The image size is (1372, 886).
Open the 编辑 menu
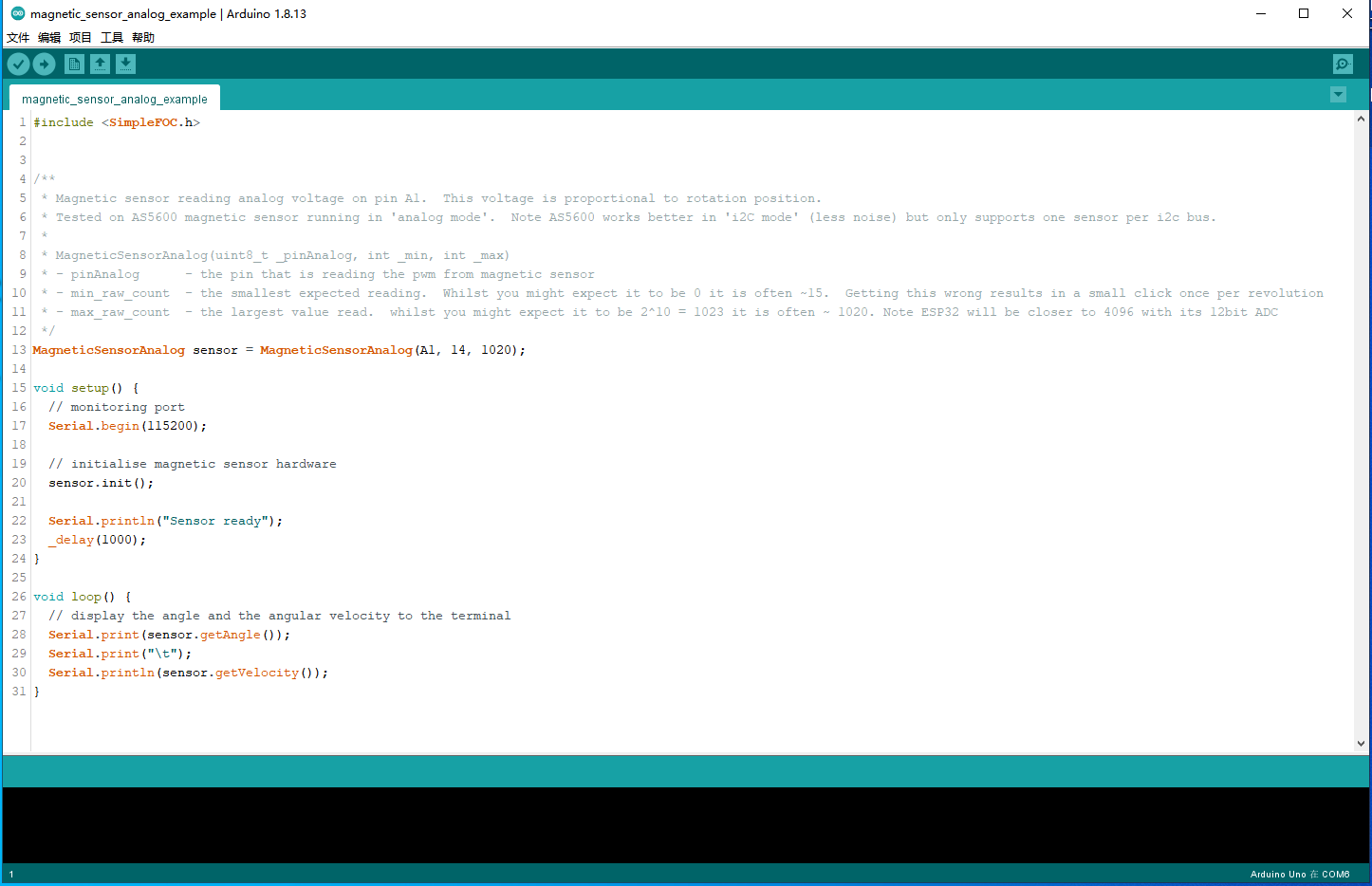coord(49,38)
